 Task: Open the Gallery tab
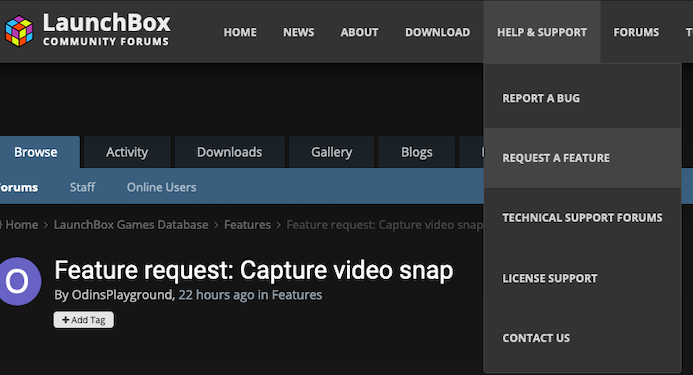tap(331, 152)
